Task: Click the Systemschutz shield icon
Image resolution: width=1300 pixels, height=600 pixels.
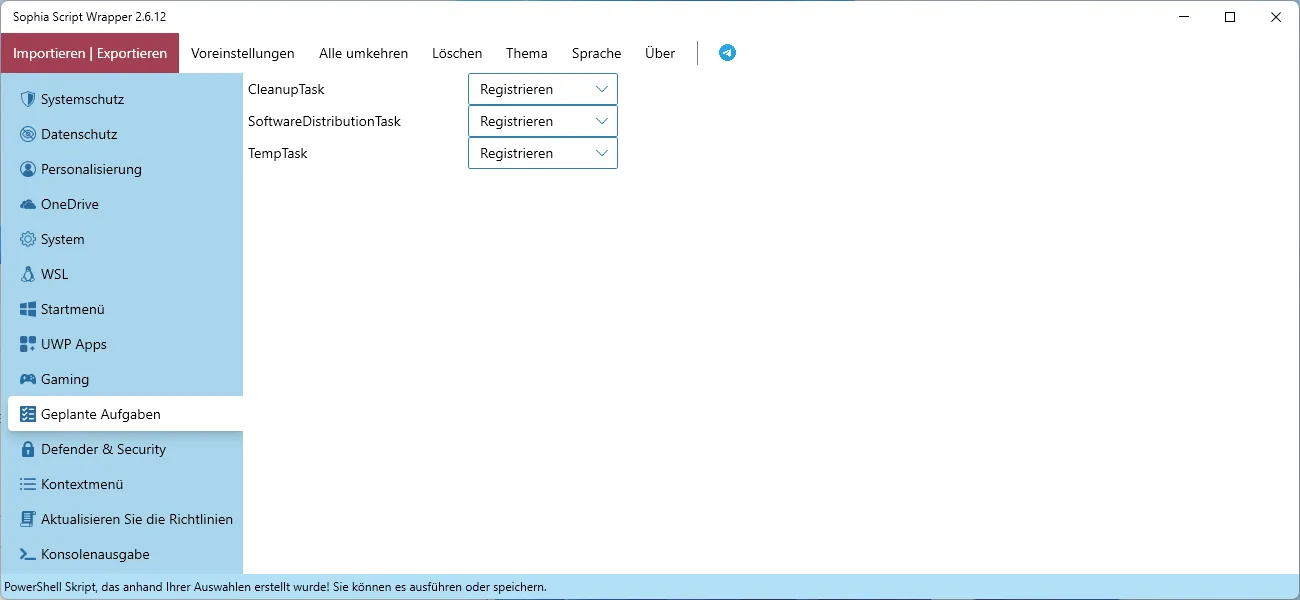Action: 28,99
